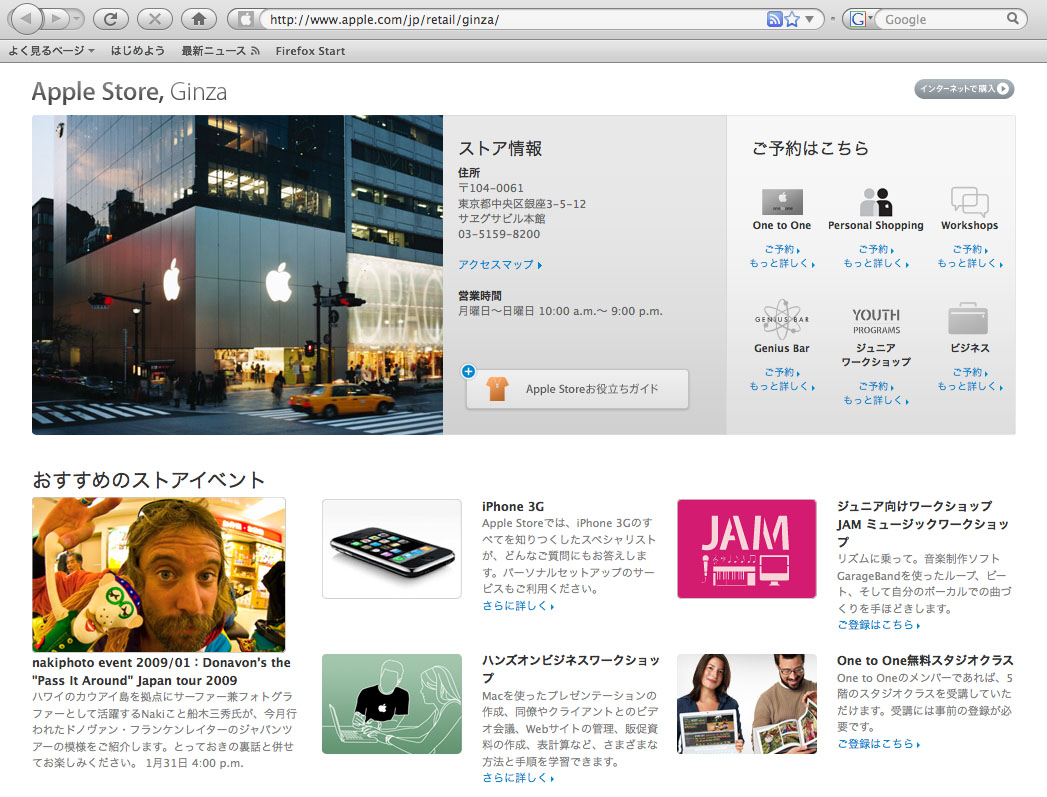Click the Genius Bar atom icon
The image size is (1047, 797).
(x=782, y=320)
